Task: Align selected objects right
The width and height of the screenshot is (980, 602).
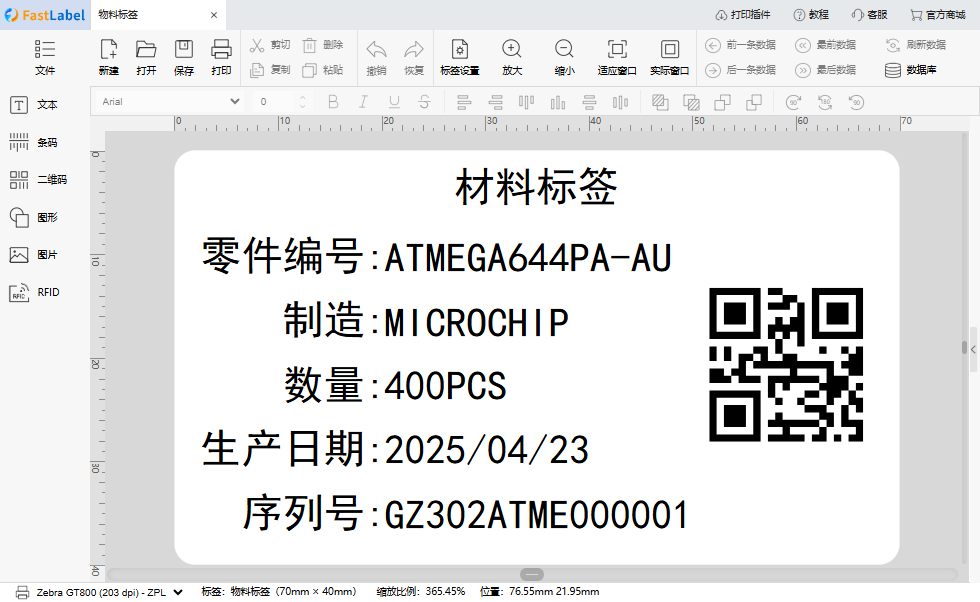Action: click(496, 102)
